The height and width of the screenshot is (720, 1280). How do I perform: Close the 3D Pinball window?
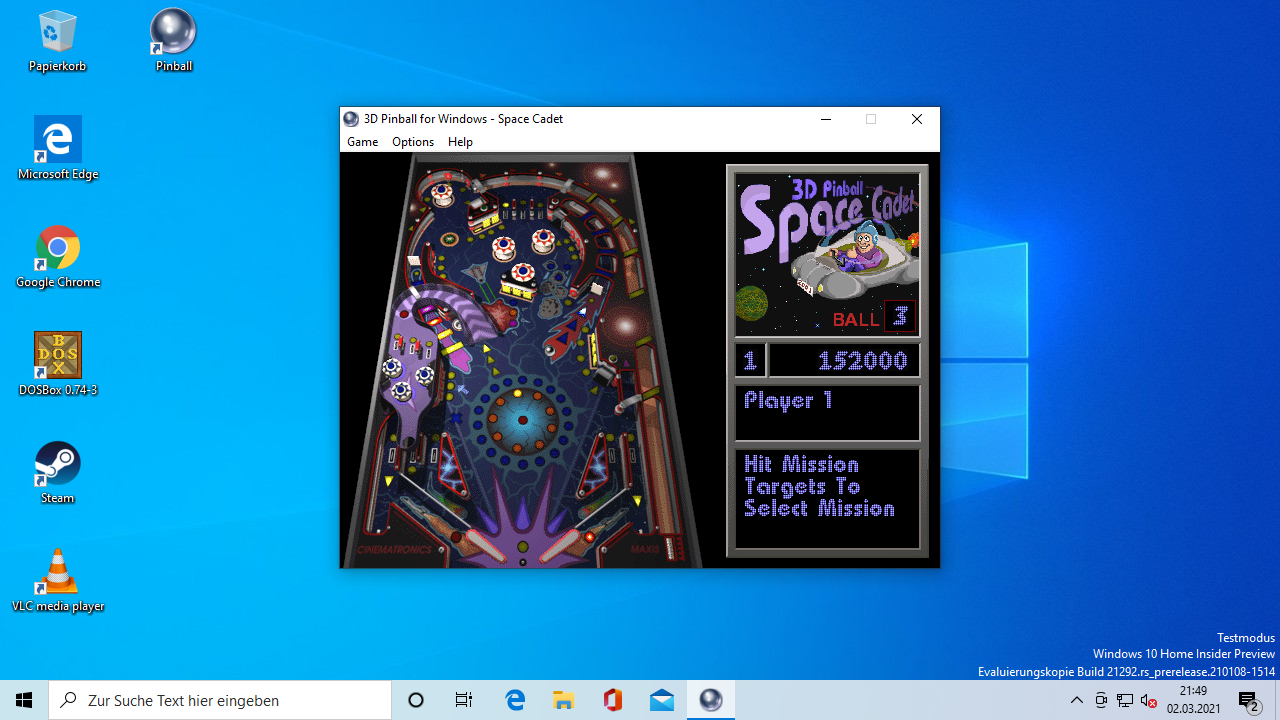click(x=916, y=119)
